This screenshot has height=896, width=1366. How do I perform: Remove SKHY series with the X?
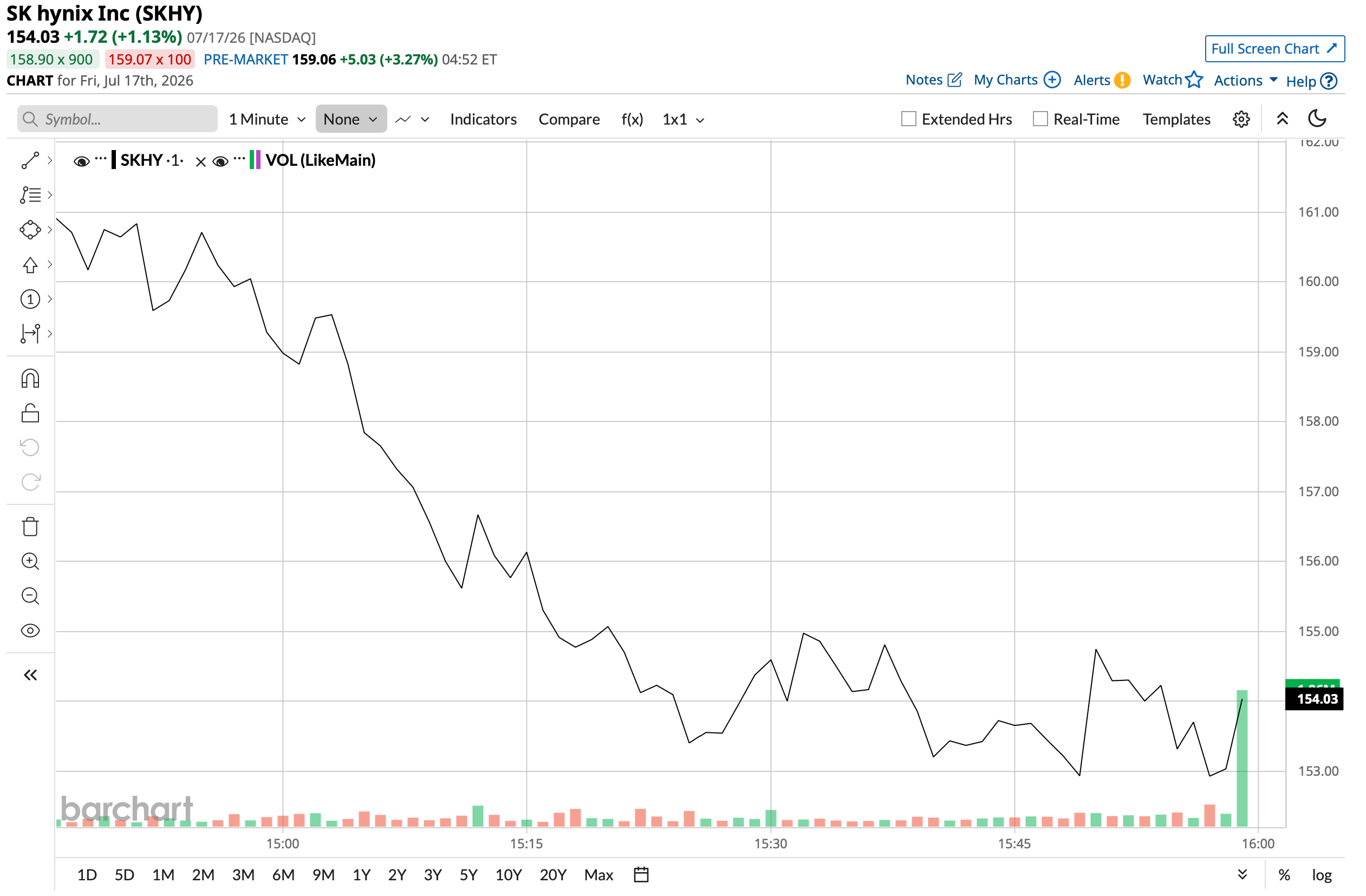click(201, 163)
